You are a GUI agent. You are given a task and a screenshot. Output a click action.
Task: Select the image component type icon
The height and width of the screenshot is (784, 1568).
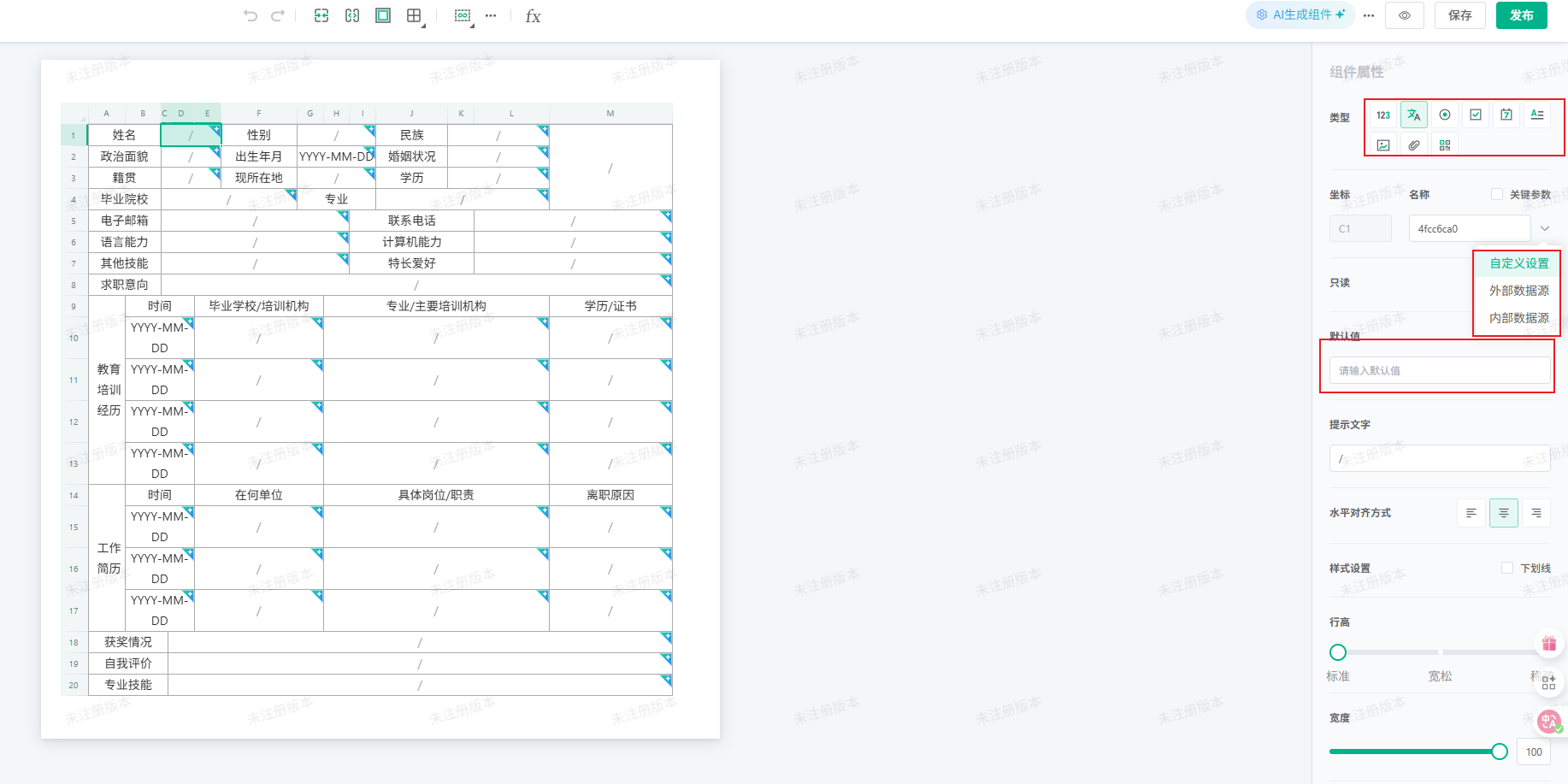[1383, 145]
